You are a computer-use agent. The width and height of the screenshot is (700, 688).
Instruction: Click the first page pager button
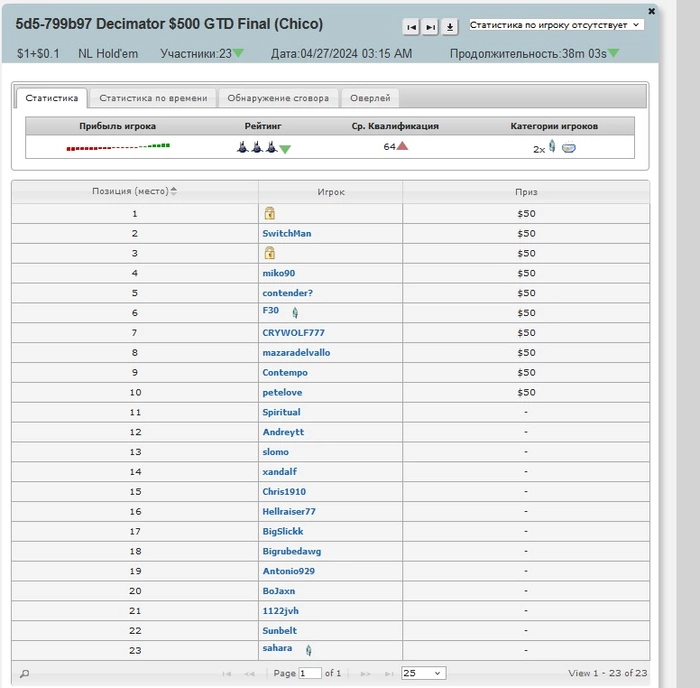click(x=227, y=673)
